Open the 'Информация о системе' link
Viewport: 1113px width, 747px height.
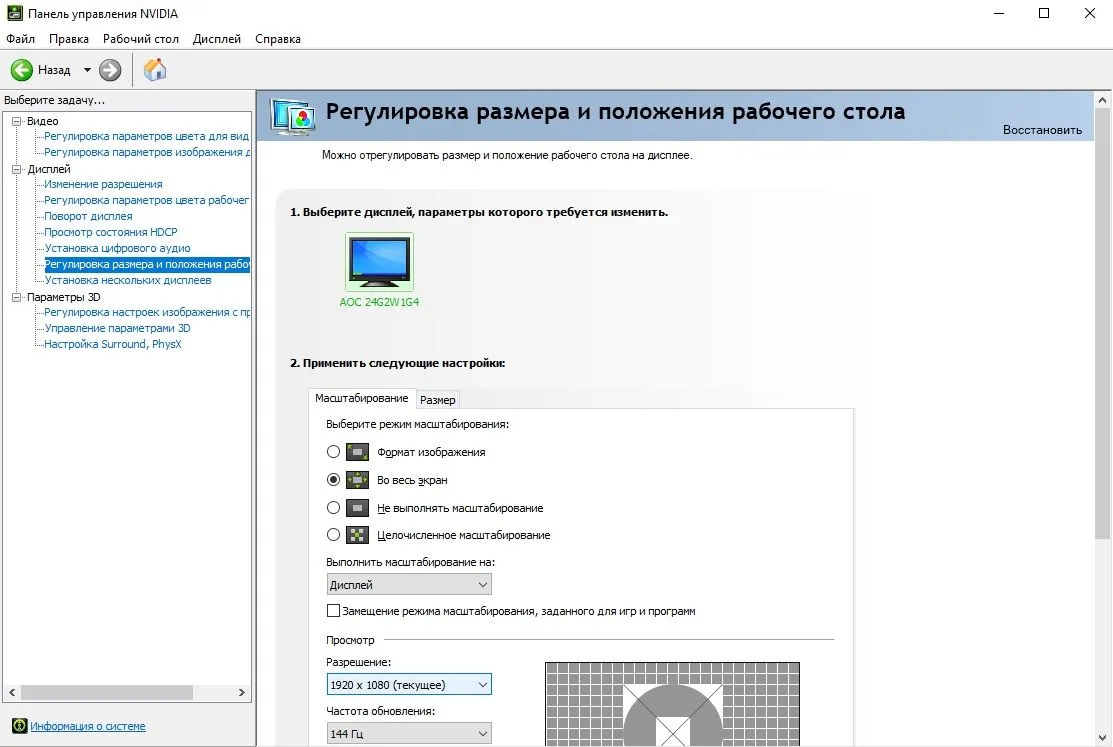87,726
